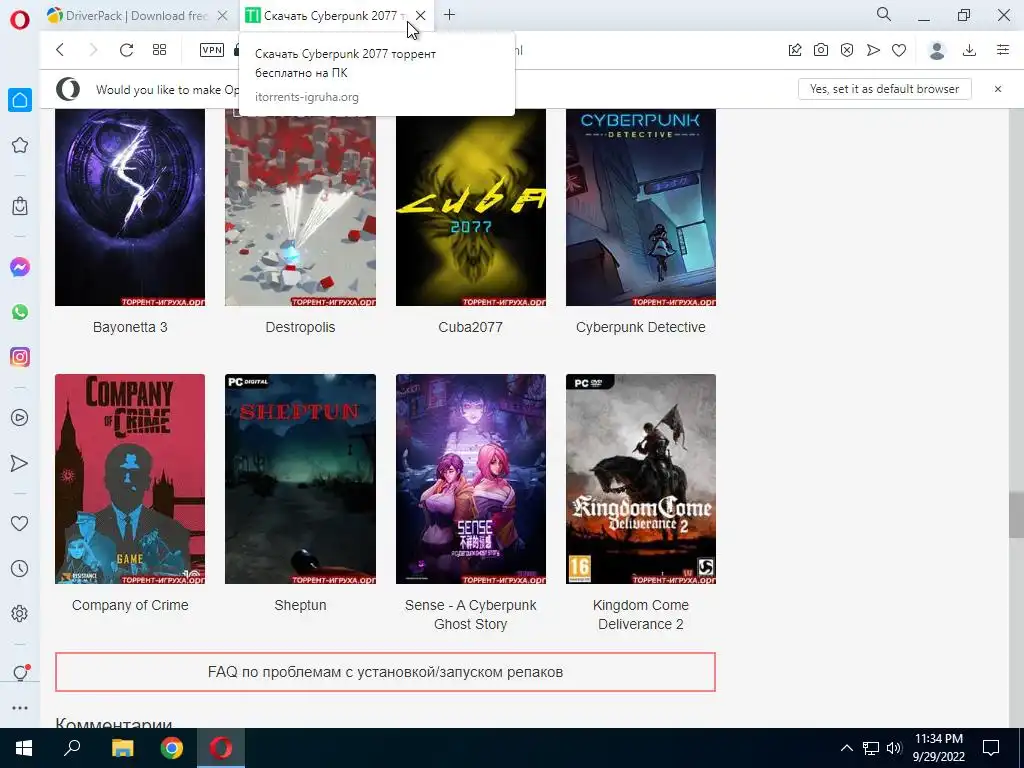Viewport: 1024px width, 768px height.
Task: Open WhatsApp in the sidebar
Action: (20, 312)
